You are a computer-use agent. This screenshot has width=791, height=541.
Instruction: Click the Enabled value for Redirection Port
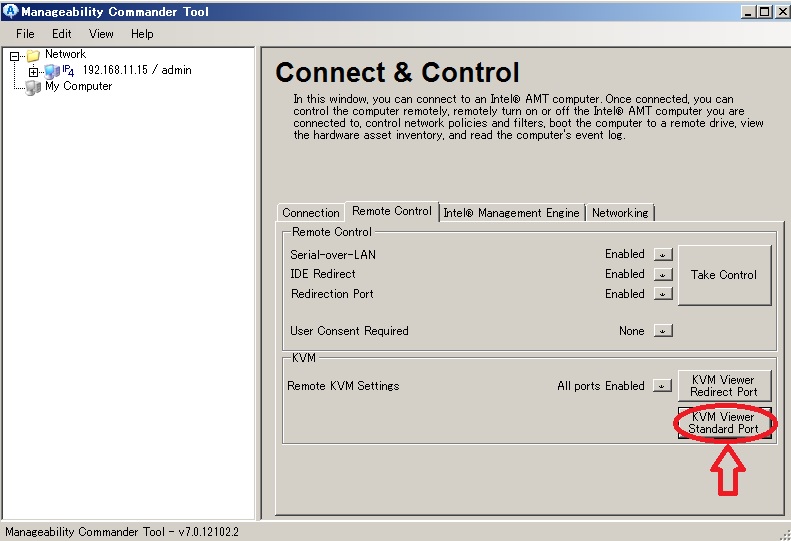pos(625,294)
